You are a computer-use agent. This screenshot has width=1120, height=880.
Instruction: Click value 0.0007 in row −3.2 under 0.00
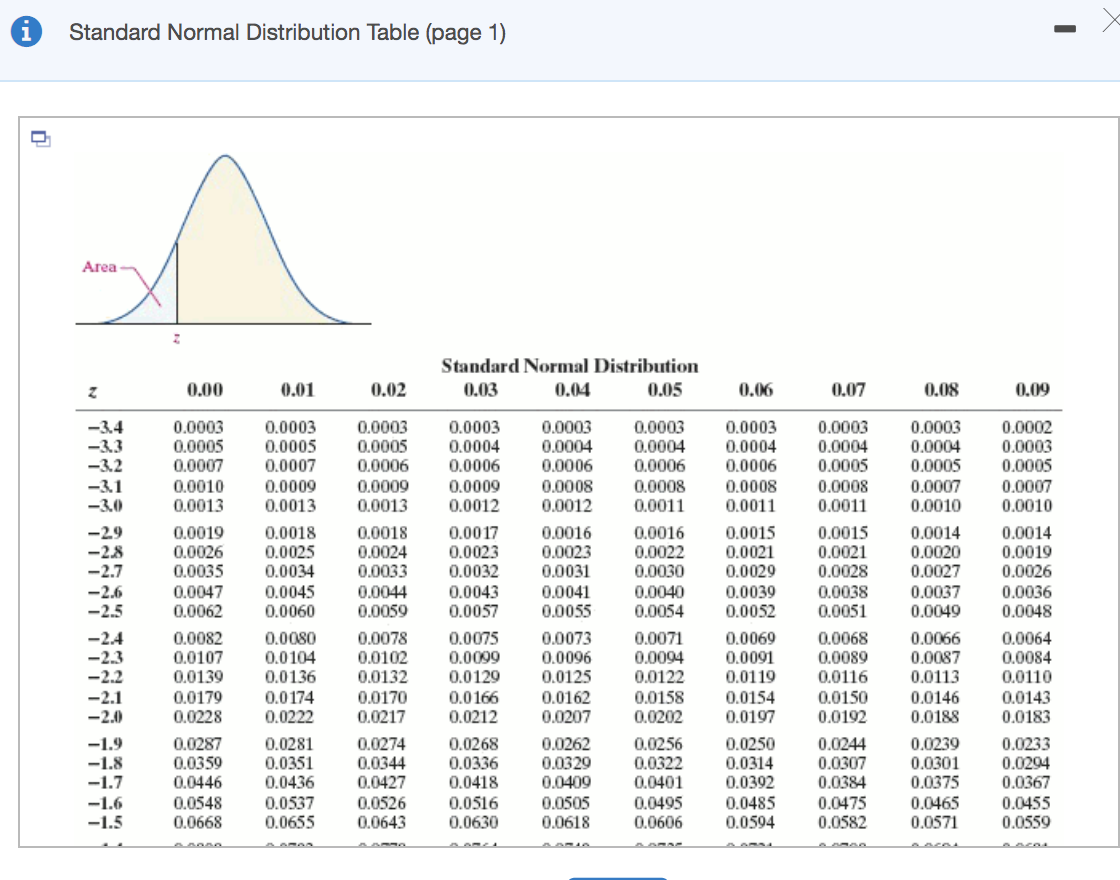[198, 466]
